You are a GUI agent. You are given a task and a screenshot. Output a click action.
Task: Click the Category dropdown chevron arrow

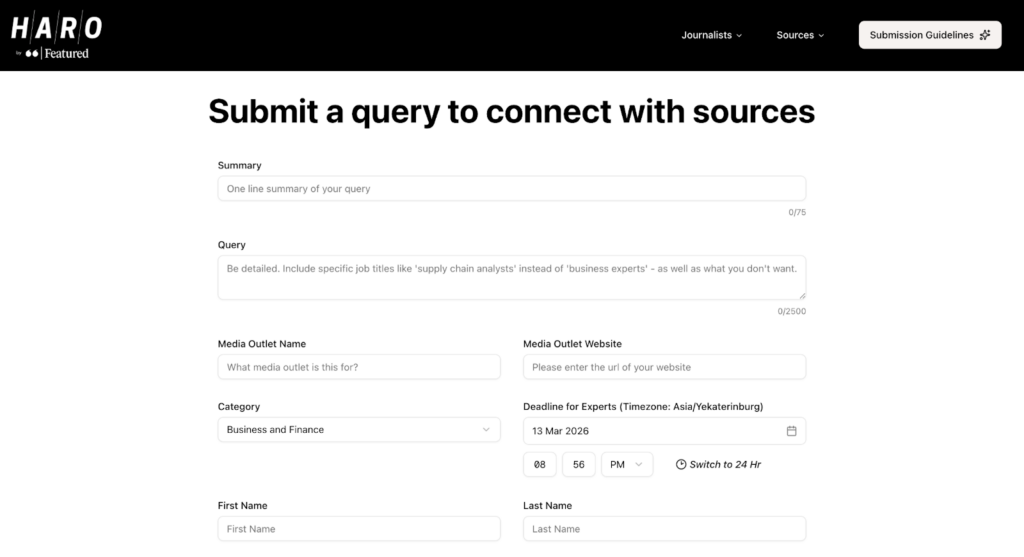[x=486, y=430]
